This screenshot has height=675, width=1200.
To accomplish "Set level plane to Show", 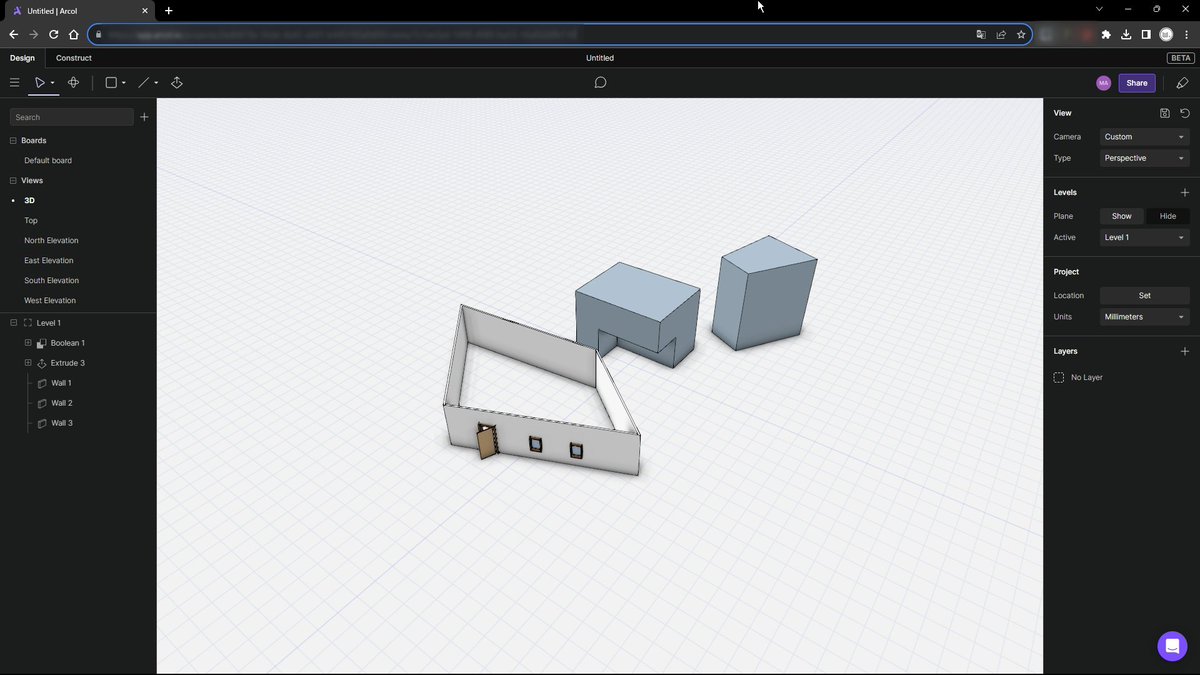I will coord(1122,216).
